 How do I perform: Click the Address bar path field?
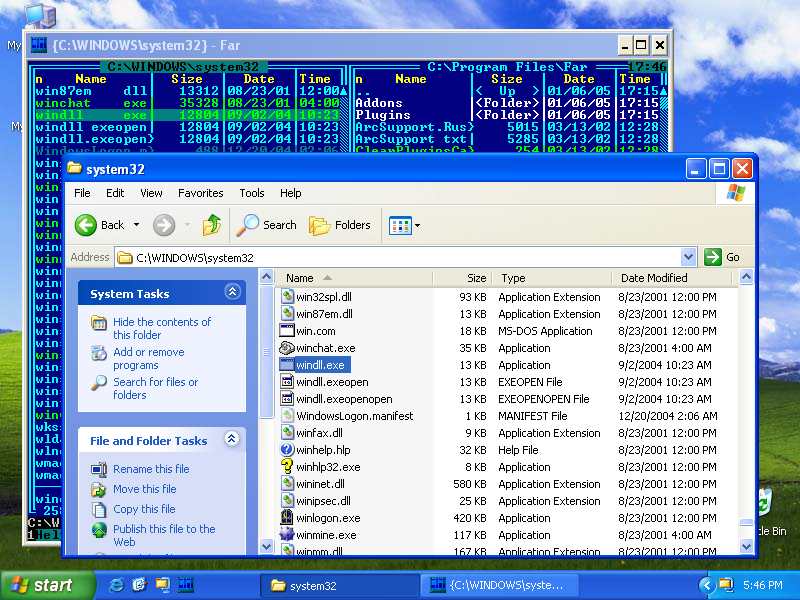[x=398, y=257]
